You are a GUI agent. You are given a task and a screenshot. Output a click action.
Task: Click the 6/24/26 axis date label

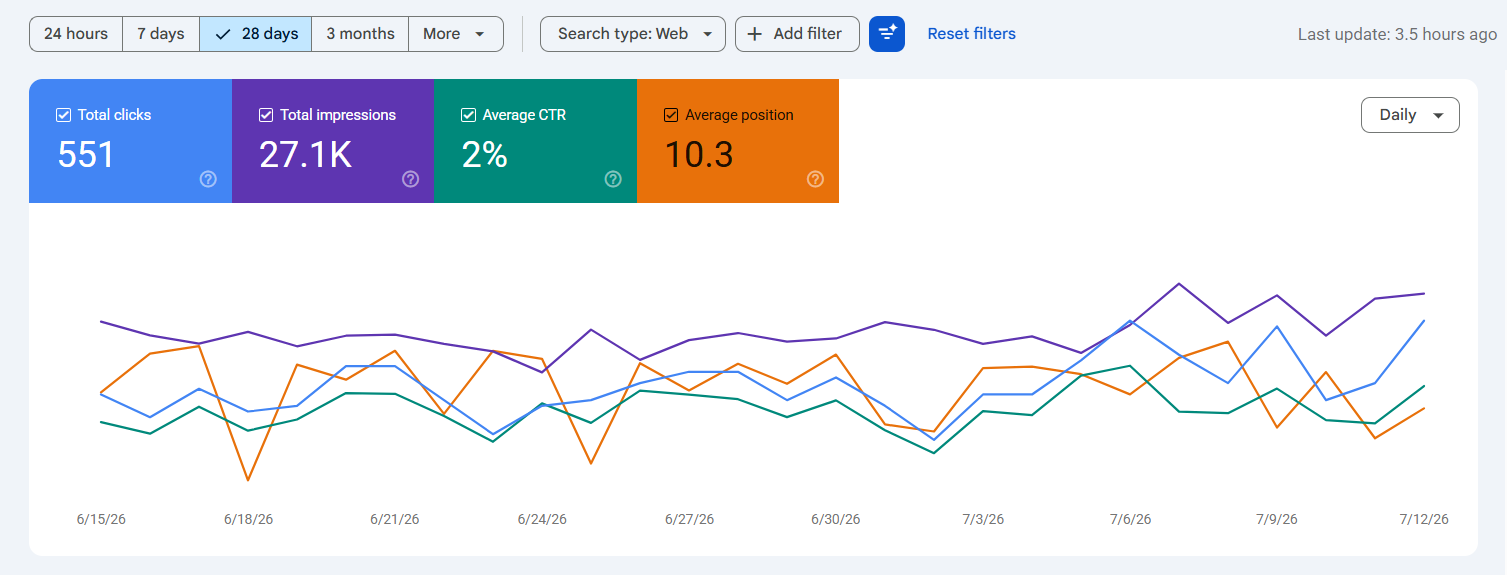[x=542, y=520]
